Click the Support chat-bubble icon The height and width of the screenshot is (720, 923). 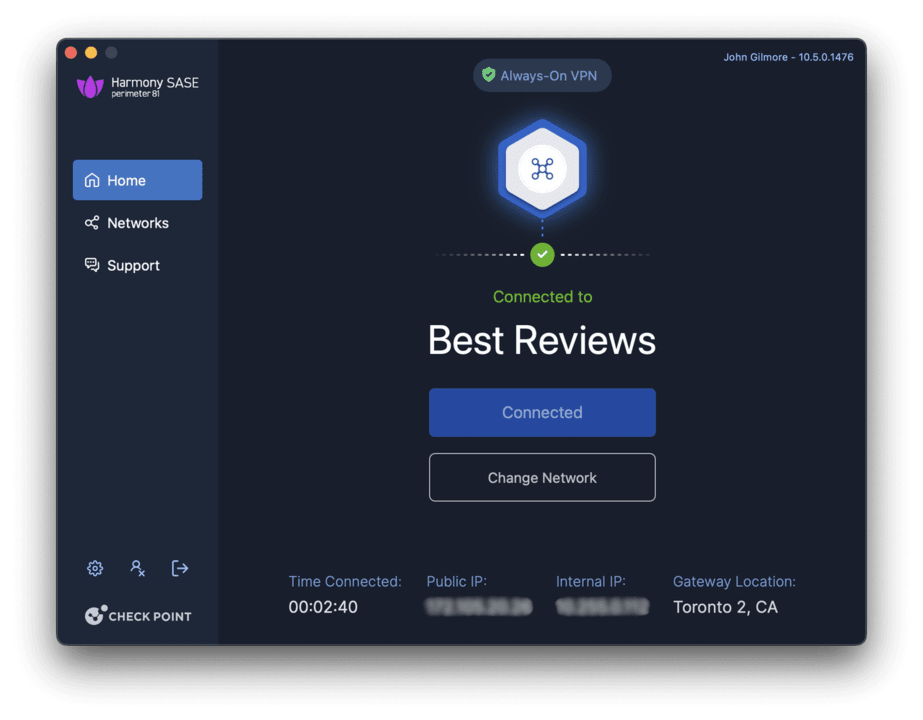pos(90,265)
